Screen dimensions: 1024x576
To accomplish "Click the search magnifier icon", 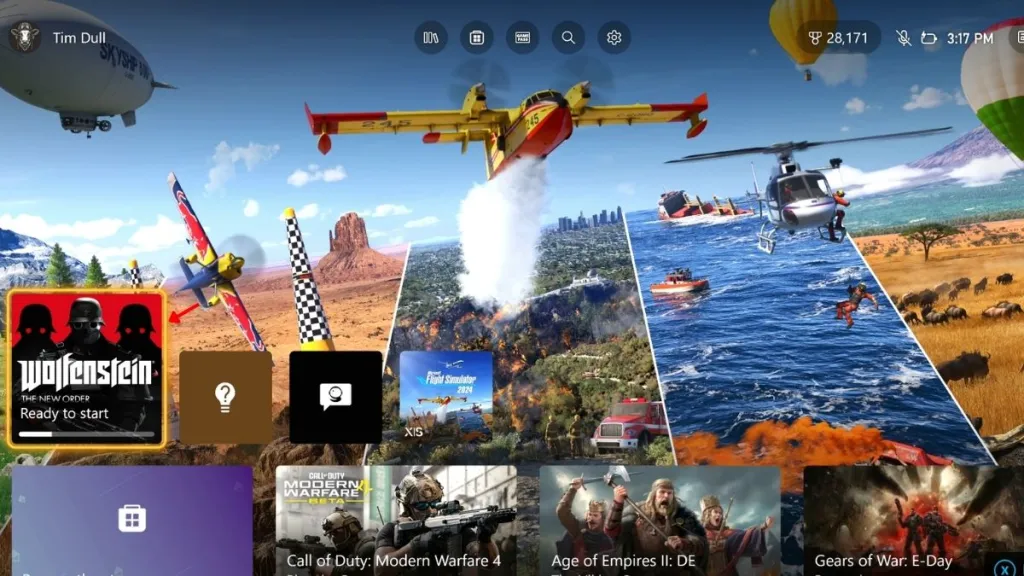I will 568,38.
